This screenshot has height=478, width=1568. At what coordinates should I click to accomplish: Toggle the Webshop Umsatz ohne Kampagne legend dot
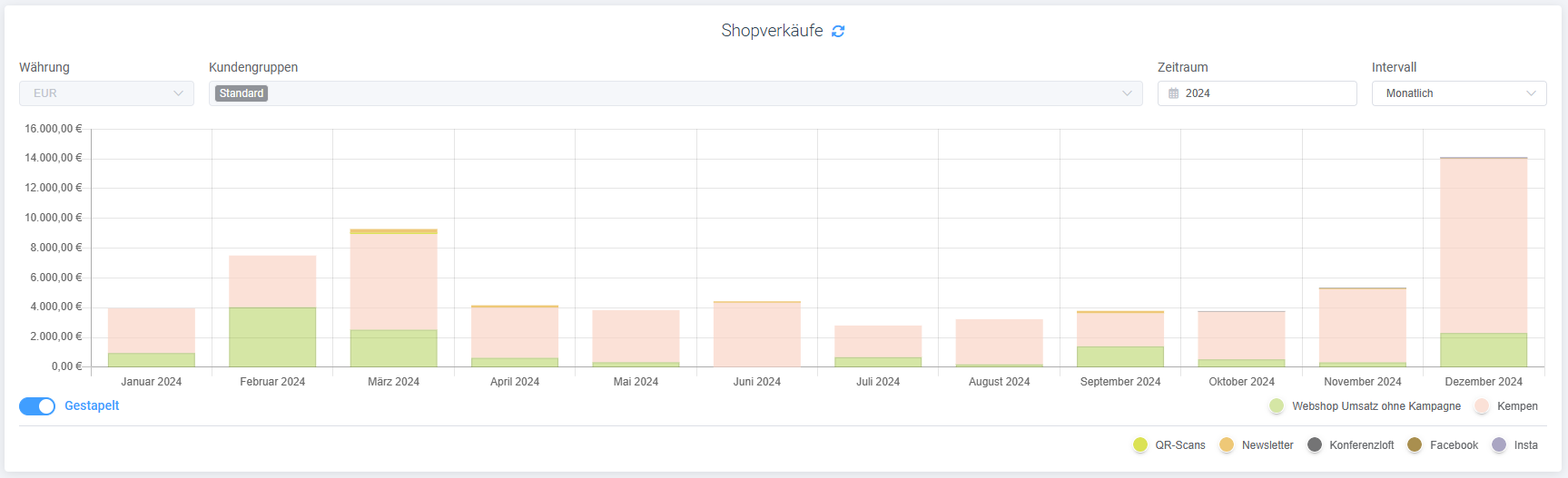1277,406
